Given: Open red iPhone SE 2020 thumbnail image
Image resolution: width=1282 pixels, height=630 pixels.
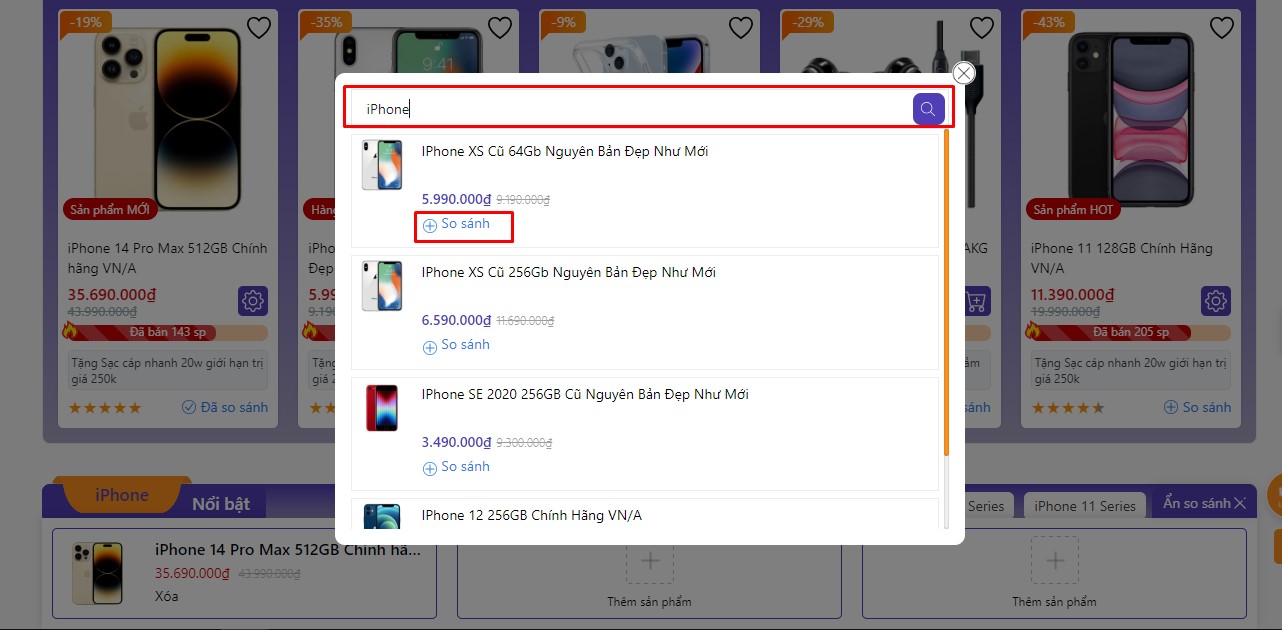Looking at the screenshot, I should point(382,408).
